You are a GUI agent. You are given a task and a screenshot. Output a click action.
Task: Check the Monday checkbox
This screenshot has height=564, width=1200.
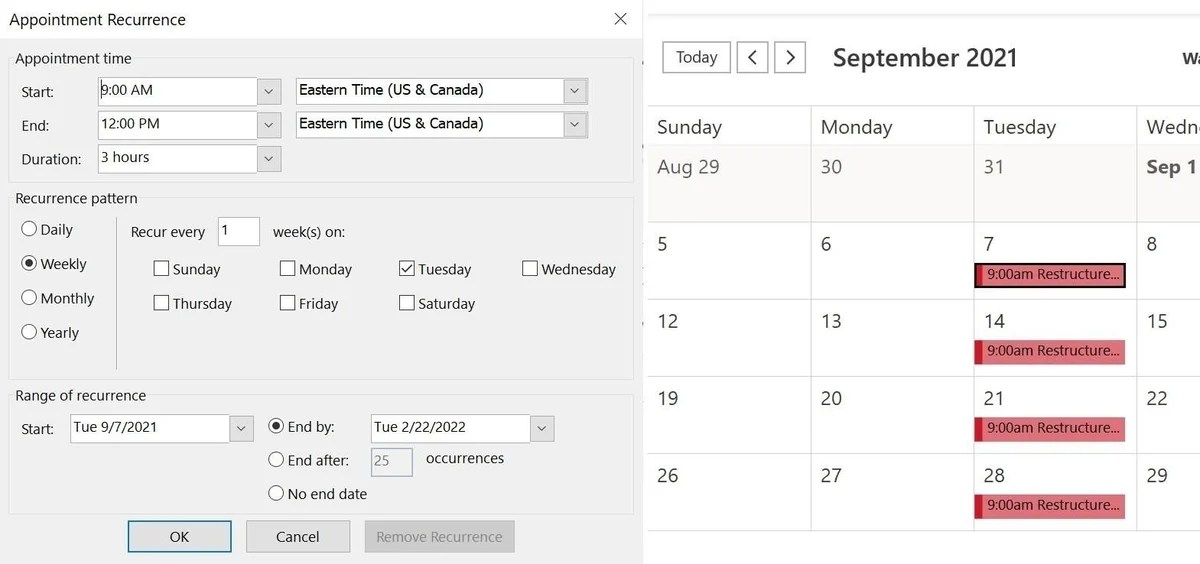(288, 269)
